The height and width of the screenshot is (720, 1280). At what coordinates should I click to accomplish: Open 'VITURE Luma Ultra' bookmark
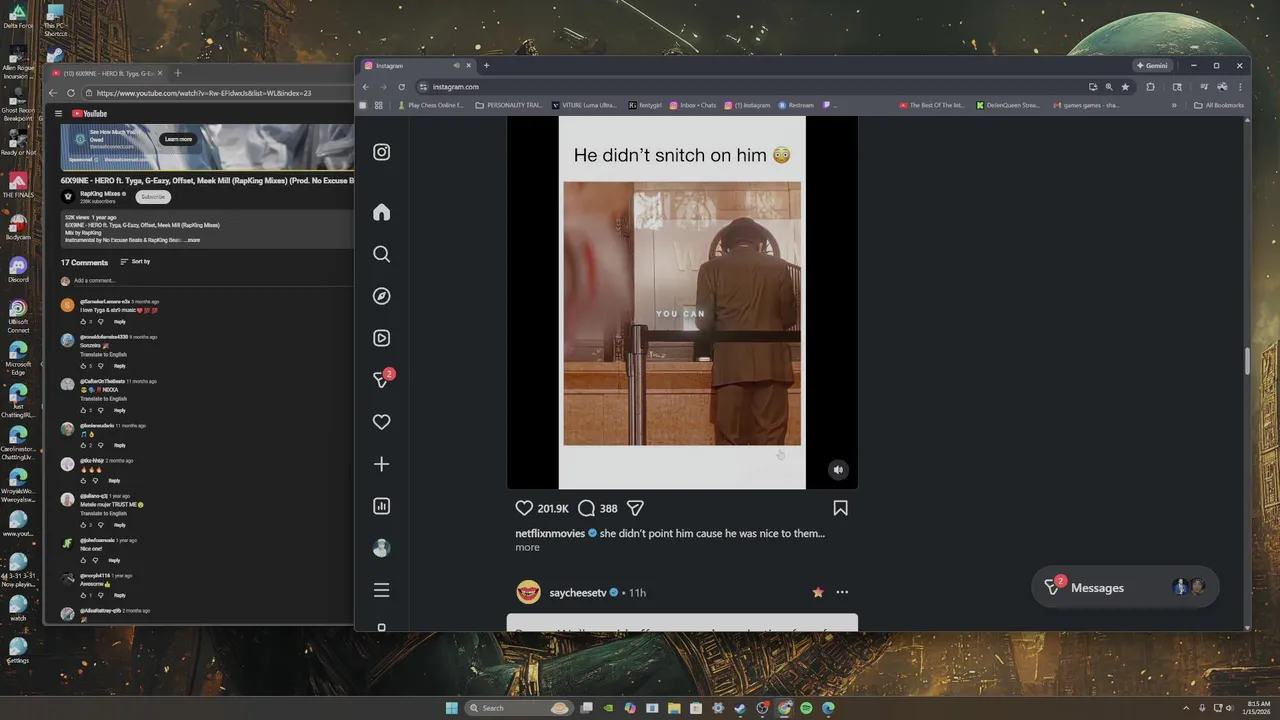[x=585, y=105]
